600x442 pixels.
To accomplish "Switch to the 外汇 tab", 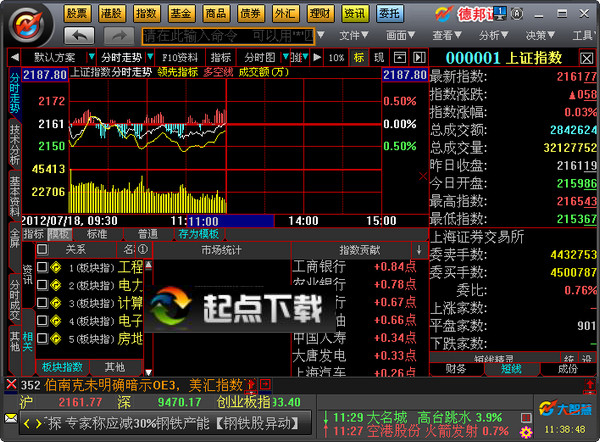I will tap(285, 14).
